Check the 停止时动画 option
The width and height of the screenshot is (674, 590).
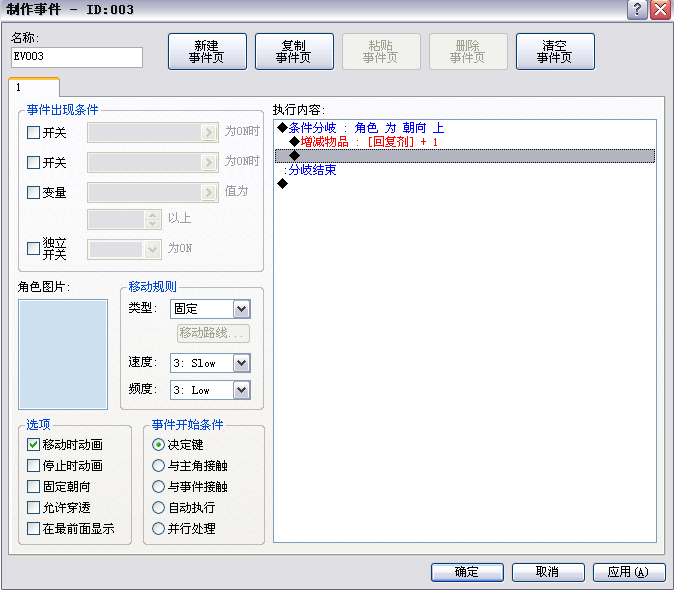tap(33, 465)
